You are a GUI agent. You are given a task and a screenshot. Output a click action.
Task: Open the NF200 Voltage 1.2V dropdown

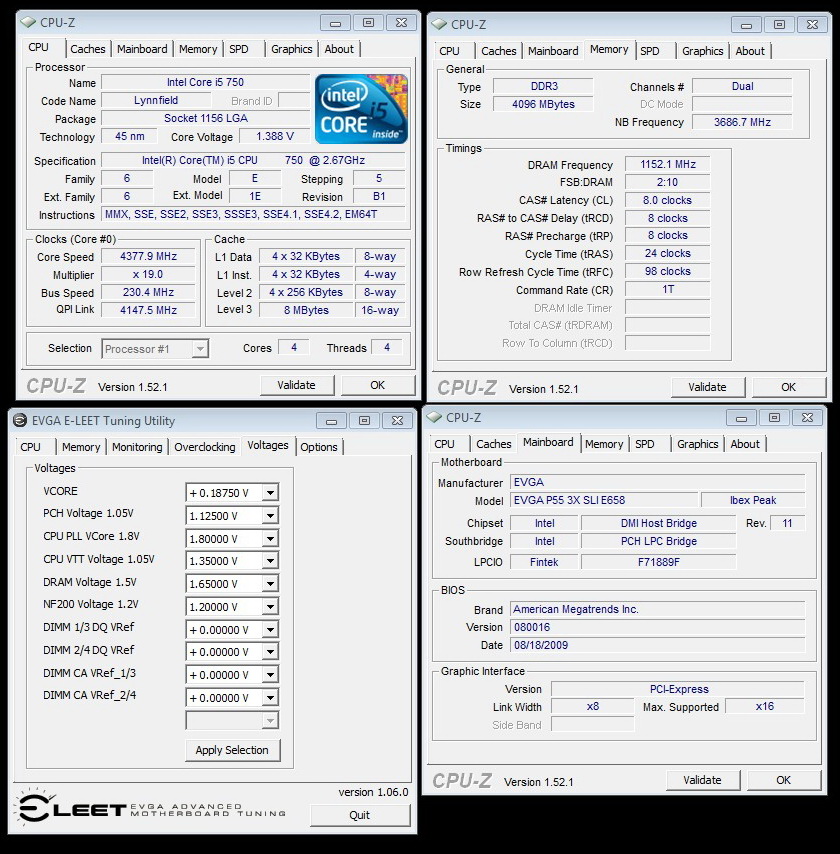[270, 607]
